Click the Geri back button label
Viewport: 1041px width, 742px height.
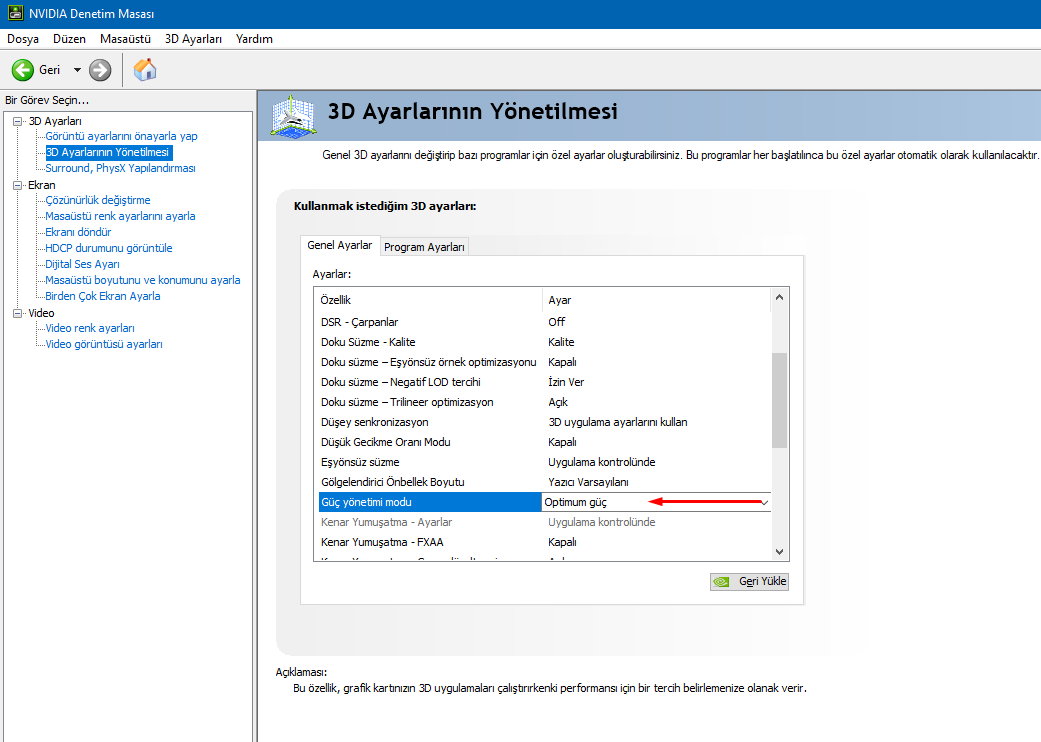tap(50, 70)
